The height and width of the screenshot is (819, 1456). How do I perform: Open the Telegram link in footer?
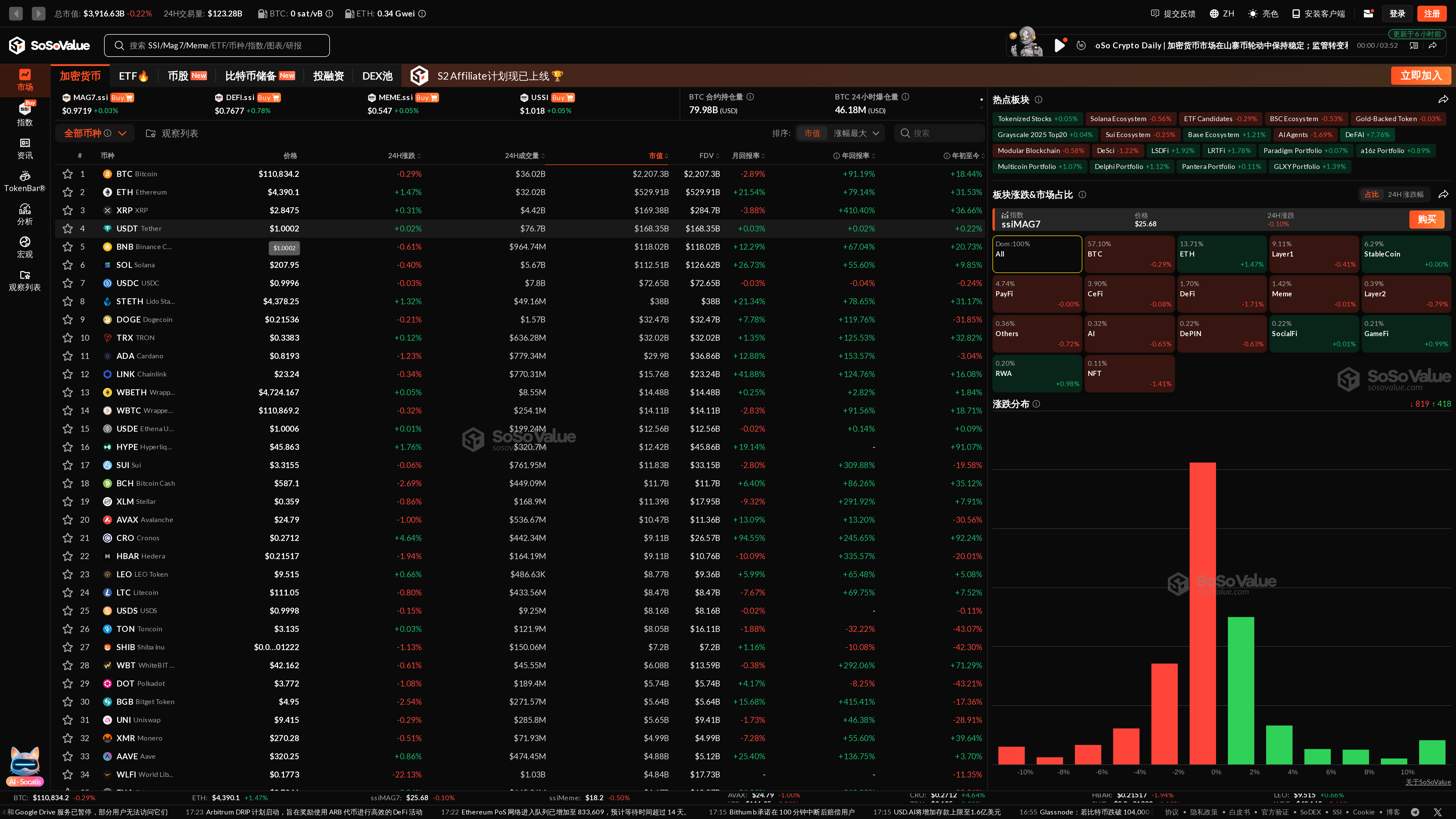1415,812
